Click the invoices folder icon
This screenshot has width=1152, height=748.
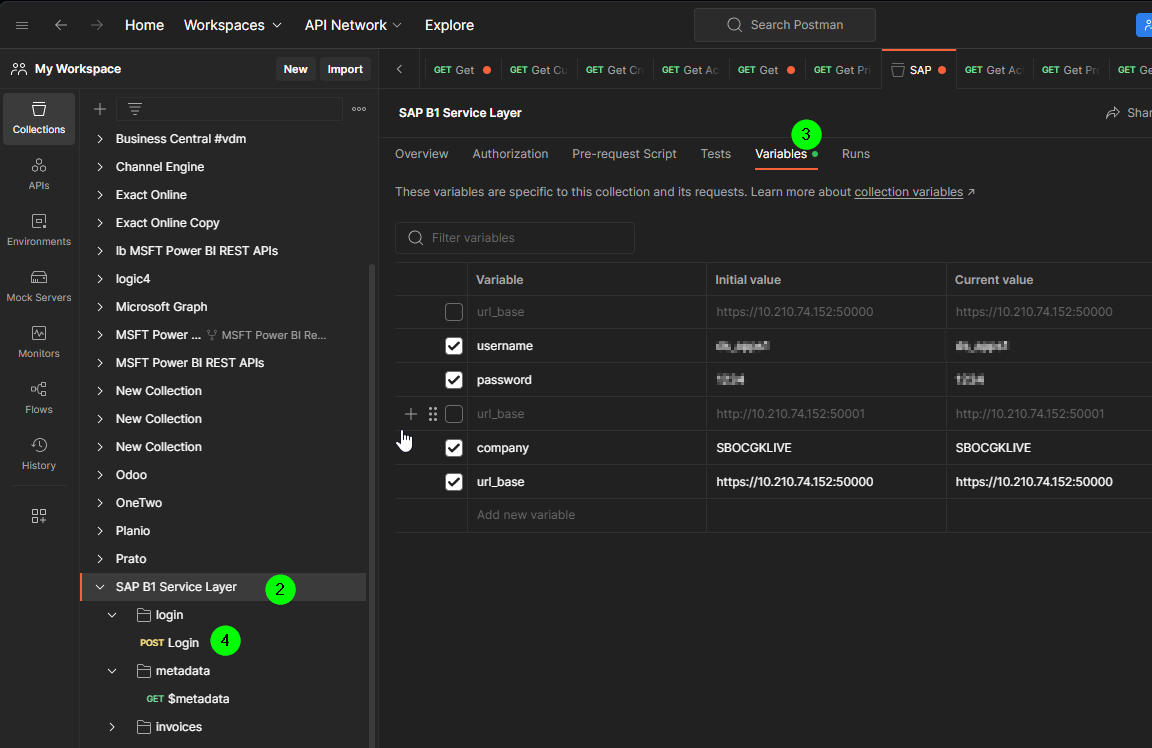coord(144,726)
